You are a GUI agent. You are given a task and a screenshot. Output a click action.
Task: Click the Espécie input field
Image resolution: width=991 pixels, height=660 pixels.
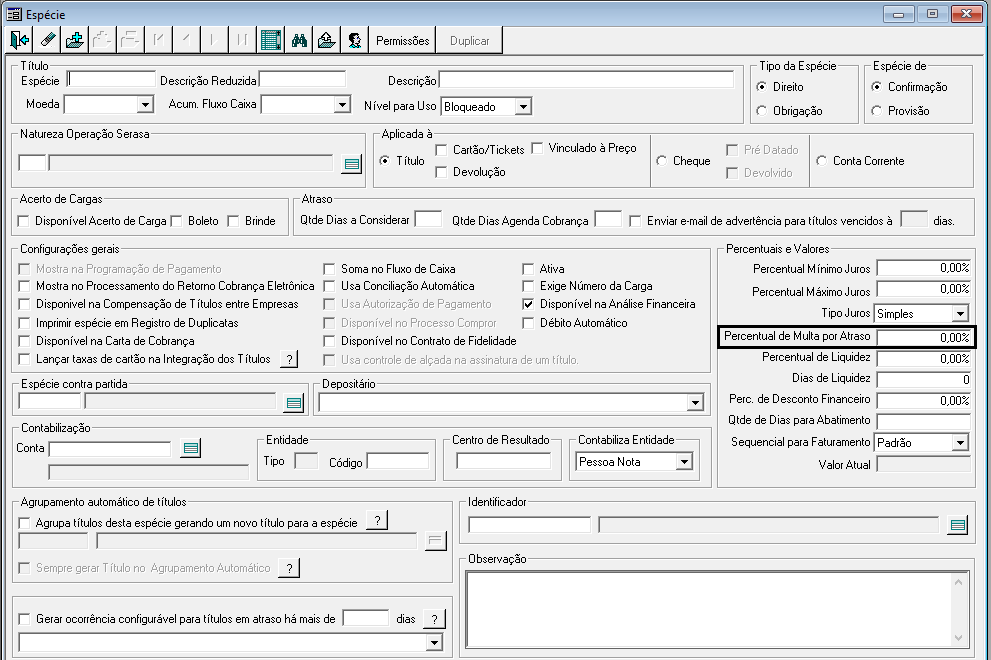(x=111, y=80)
